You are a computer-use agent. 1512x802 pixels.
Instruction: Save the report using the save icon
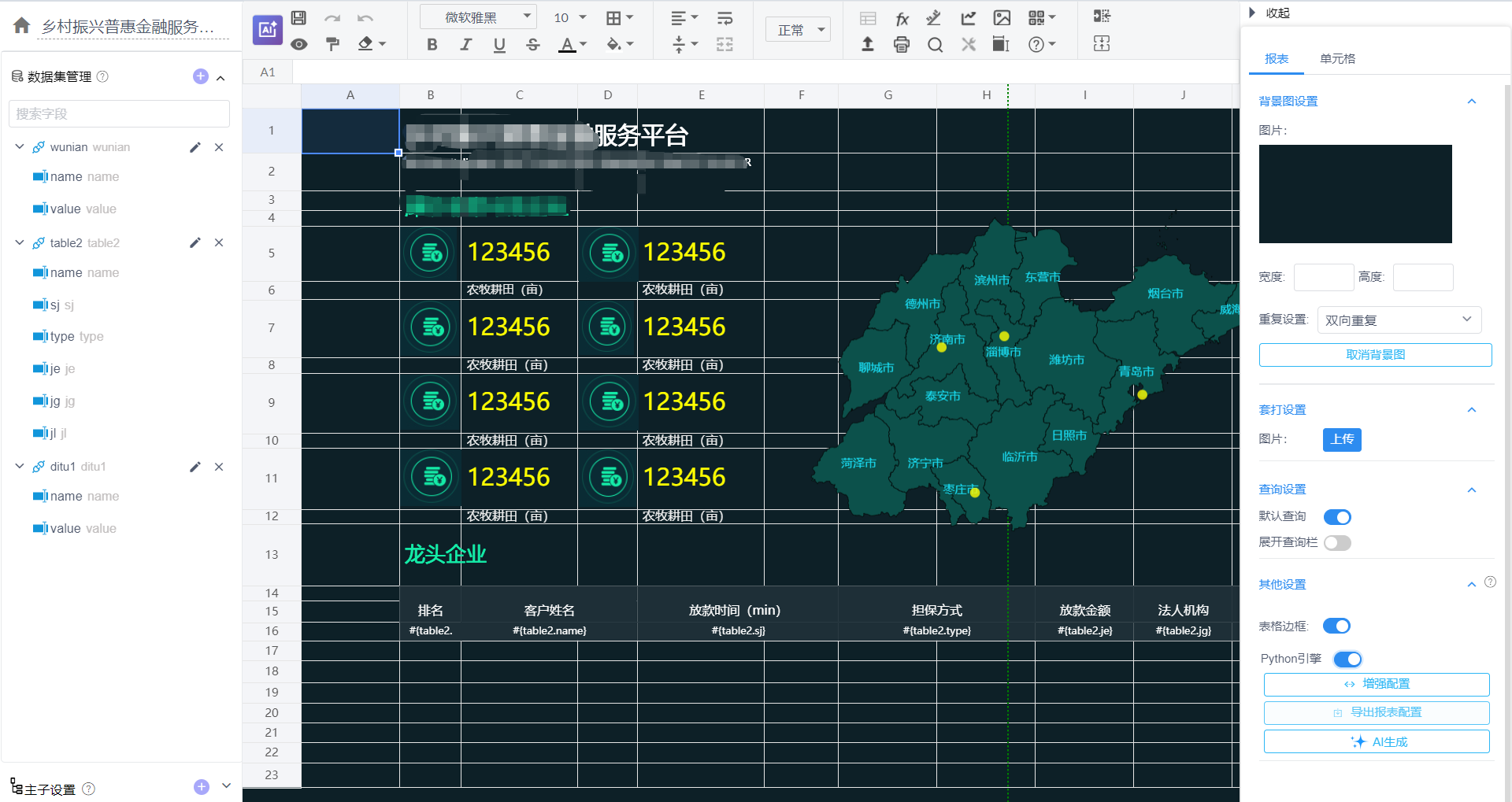point(298,17)
